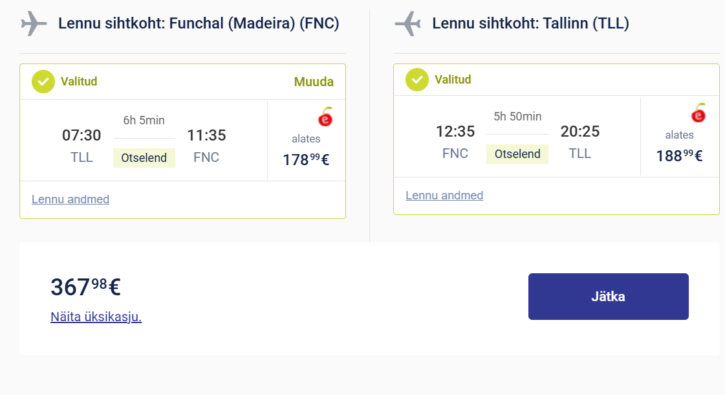725x395 pixels.
Task: Continue booking with the Jätka button
Action: pos(608,296)
